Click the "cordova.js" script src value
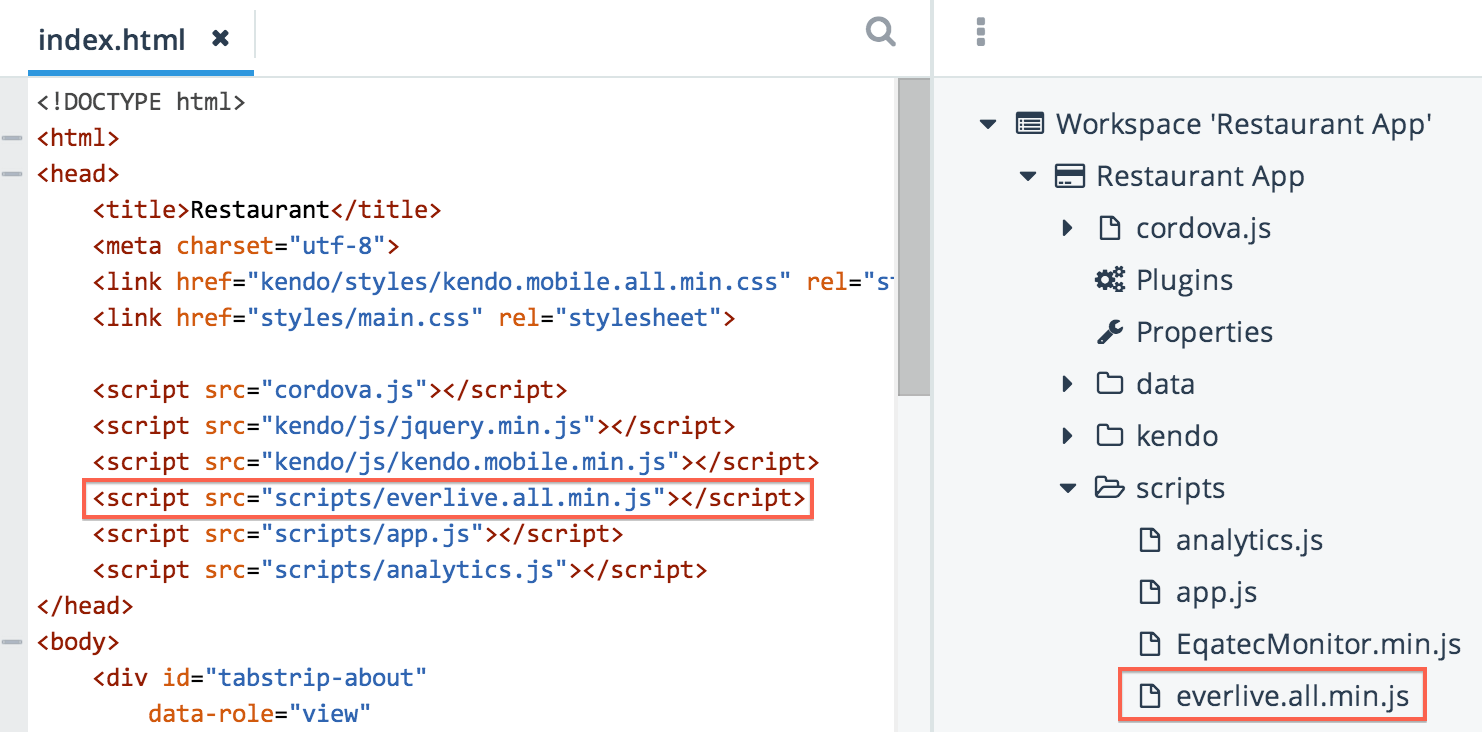This screenshot has height=732, width=1482. click(344, 390)
